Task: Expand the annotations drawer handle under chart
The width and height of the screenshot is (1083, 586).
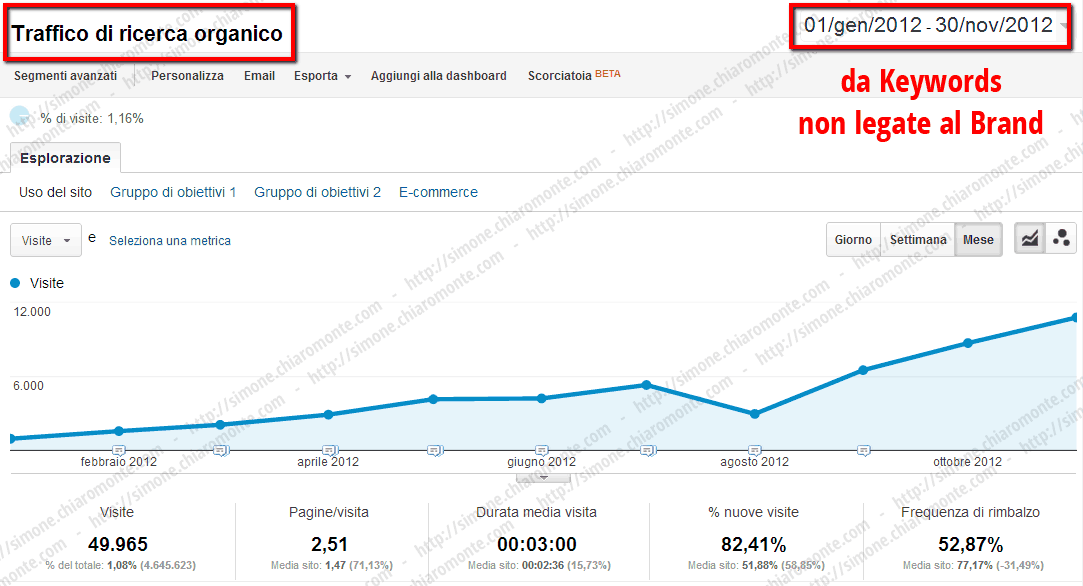Action: tap(543, 478)
